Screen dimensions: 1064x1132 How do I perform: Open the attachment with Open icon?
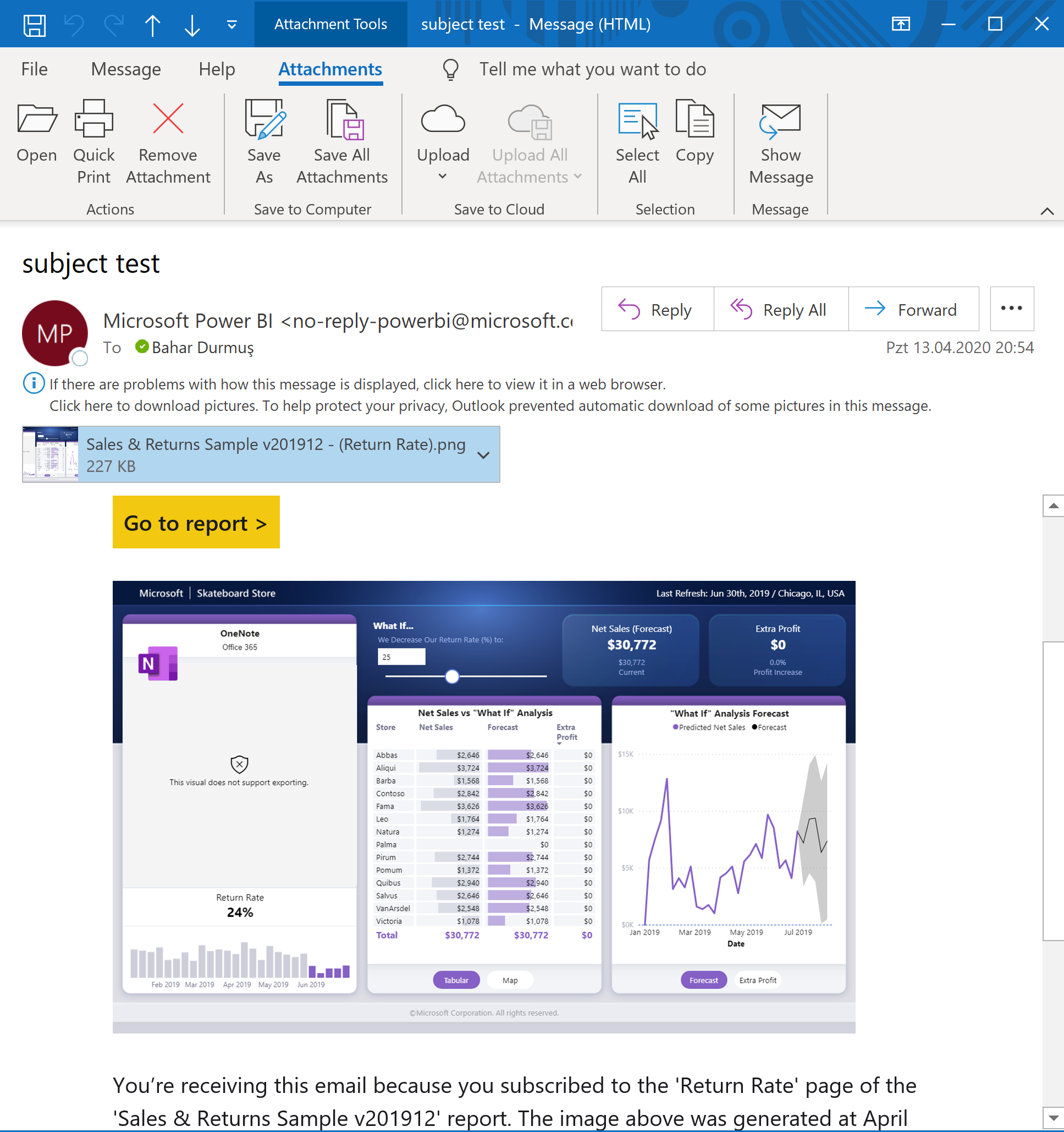(x=37, y=132)
